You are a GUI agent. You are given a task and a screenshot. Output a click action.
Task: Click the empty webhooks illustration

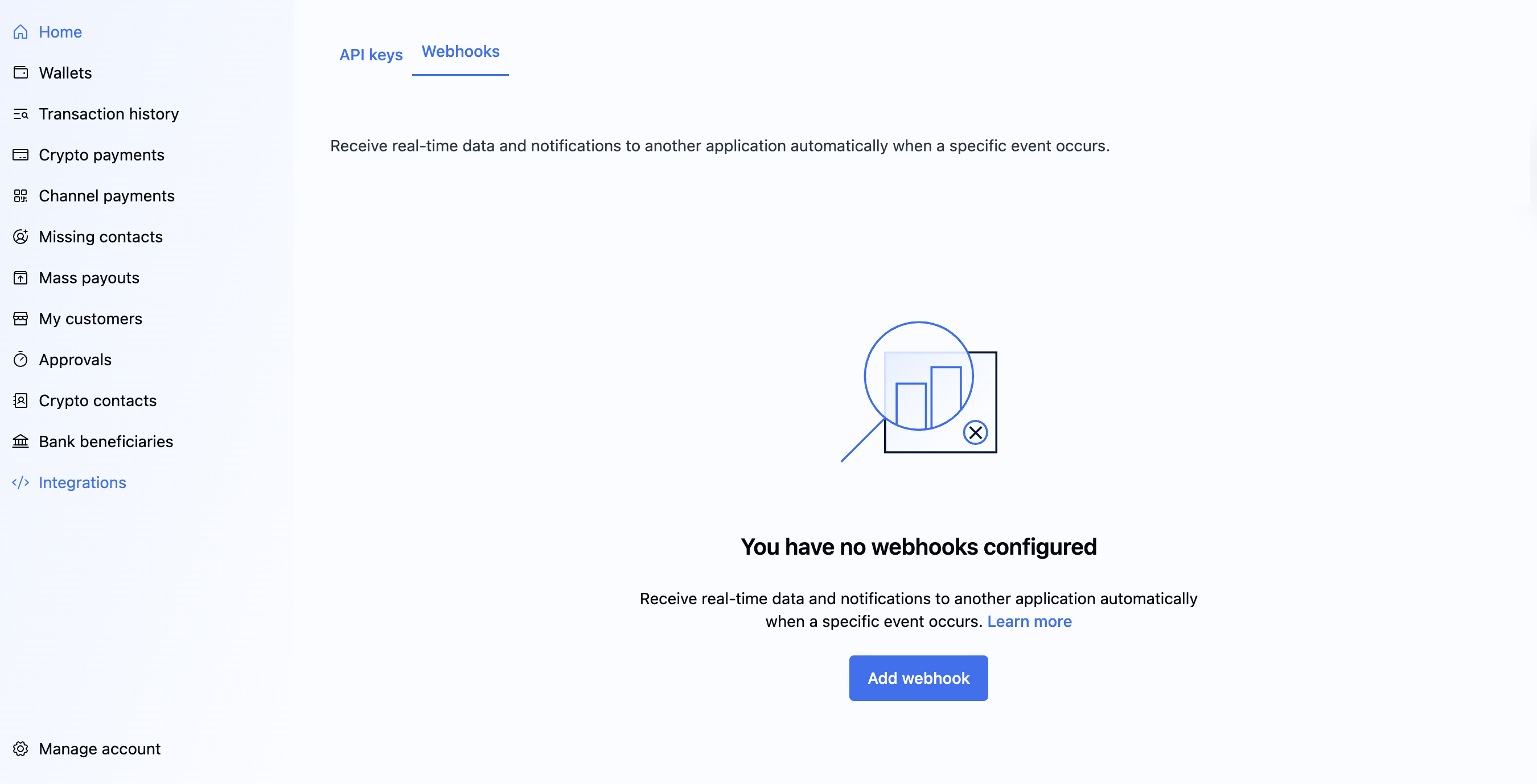pos(918,391)
